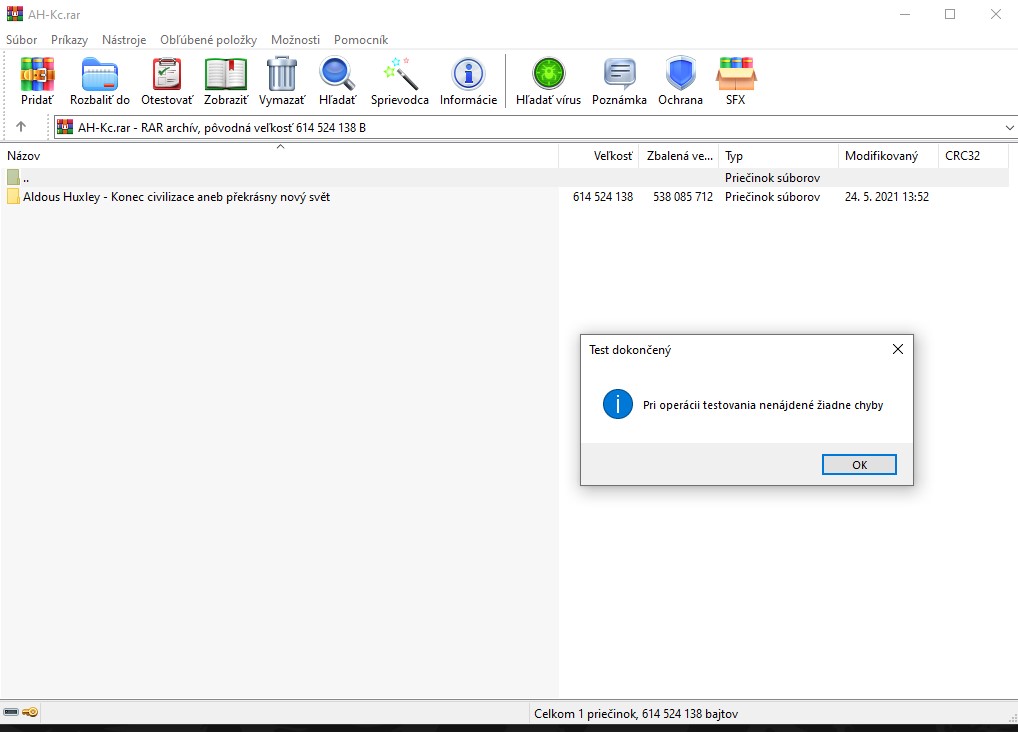The width and height of the screenshot is (1018, 732).
Task: Maximize the AH-Kc.rar window
Action: (x=950, y=14)
